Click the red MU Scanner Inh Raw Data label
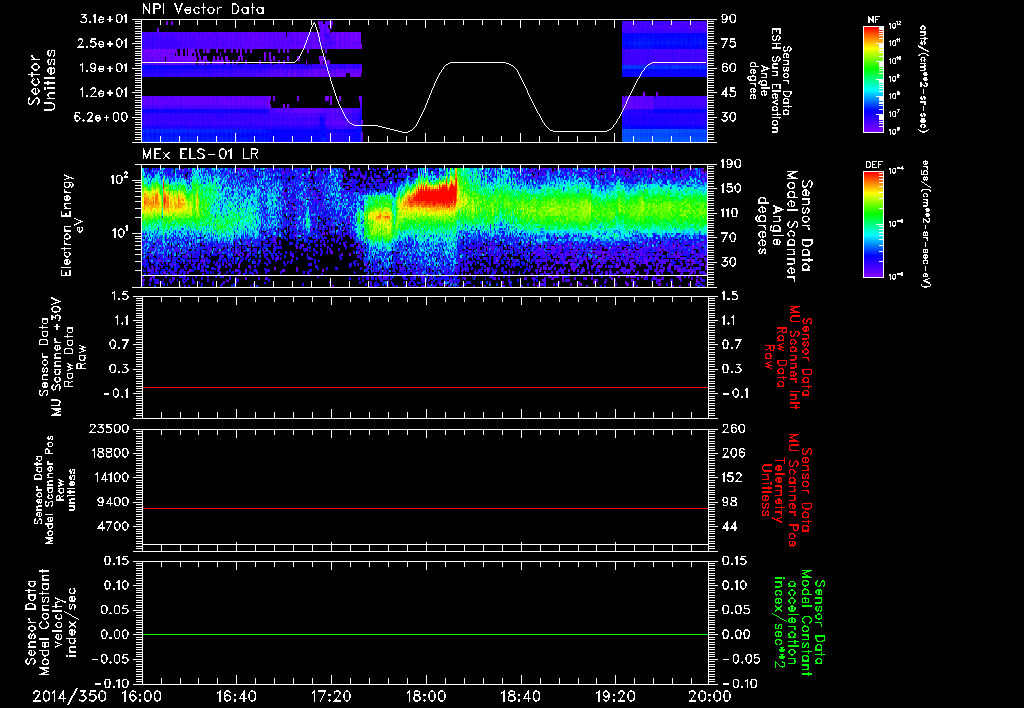The width and height of the screenshot is (1024, 708). click(x=788, y=357)
